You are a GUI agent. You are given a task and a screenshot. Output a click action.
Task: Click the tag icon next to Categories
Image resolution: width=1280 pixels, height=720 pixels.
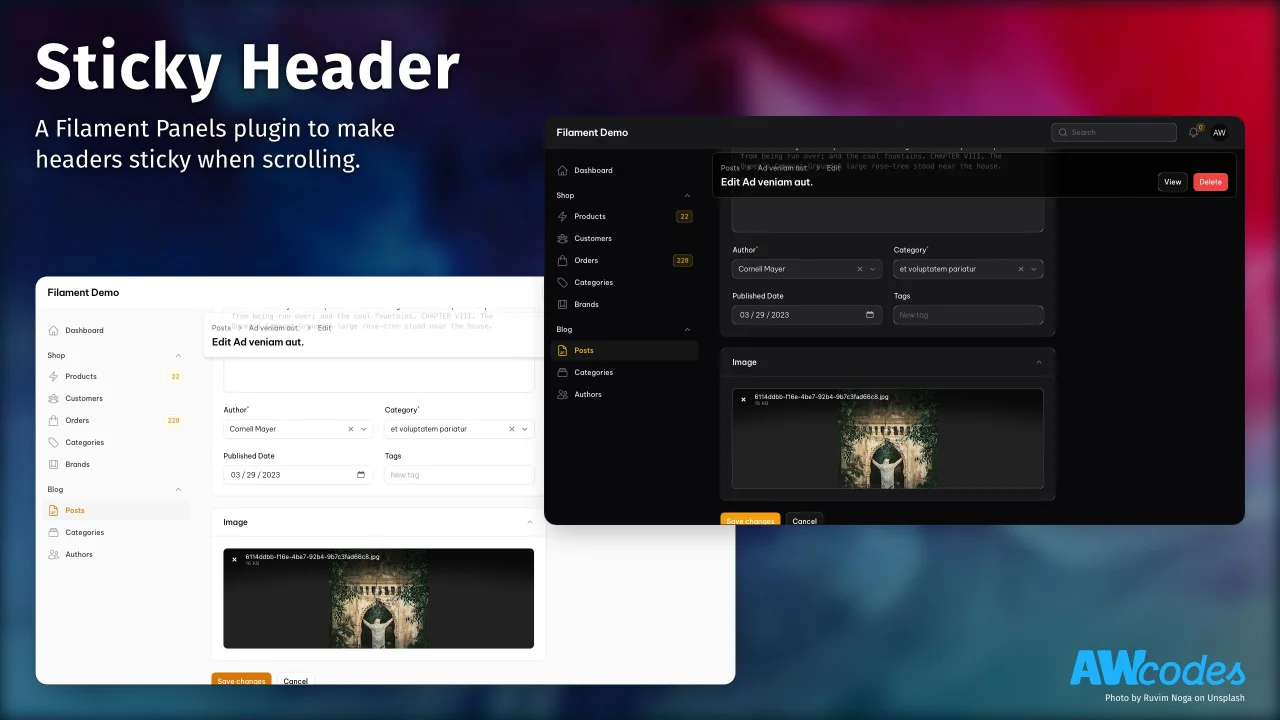pos(563,282)
